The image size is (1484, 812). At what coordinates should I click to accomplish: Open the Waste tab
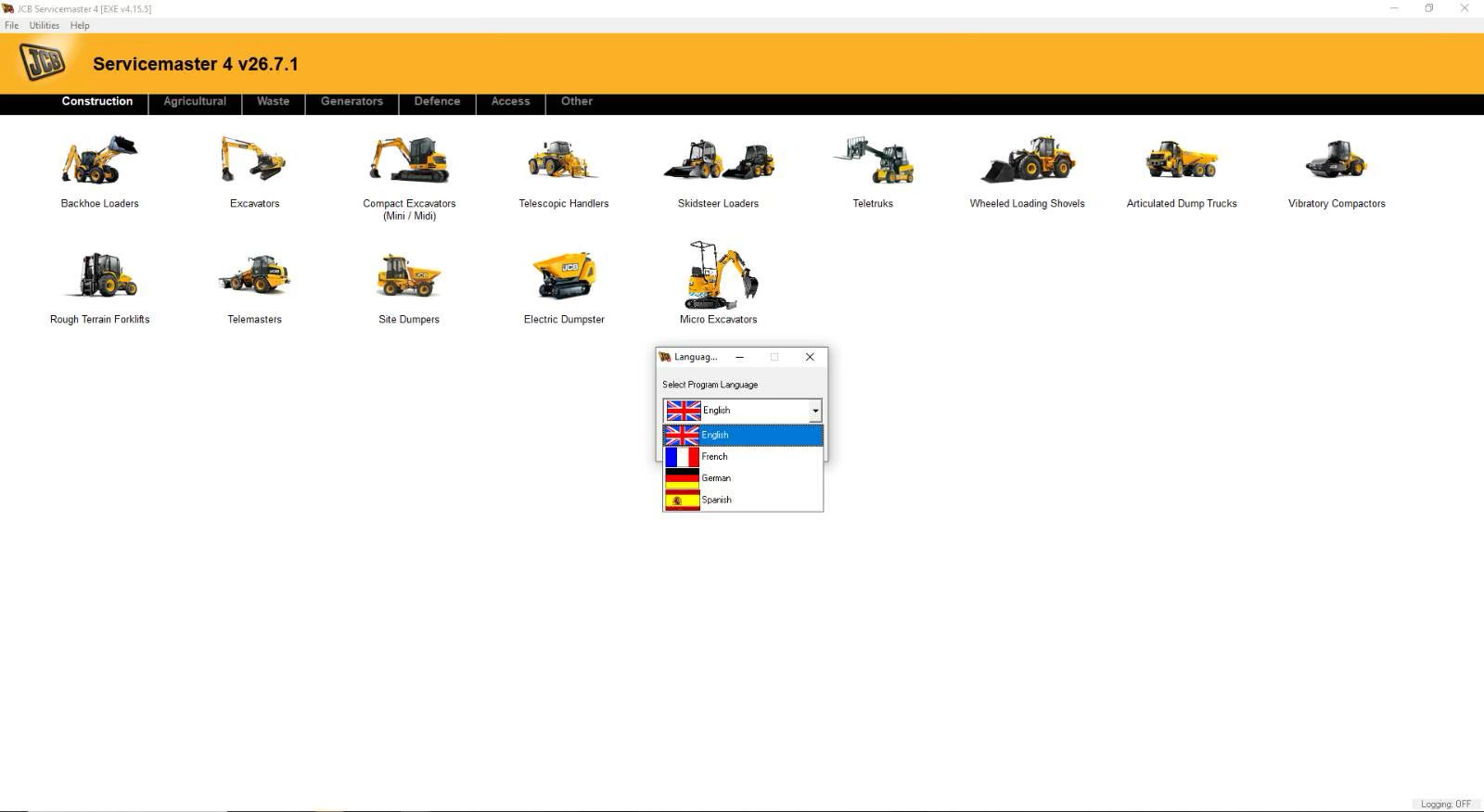(x=274, y=101)
